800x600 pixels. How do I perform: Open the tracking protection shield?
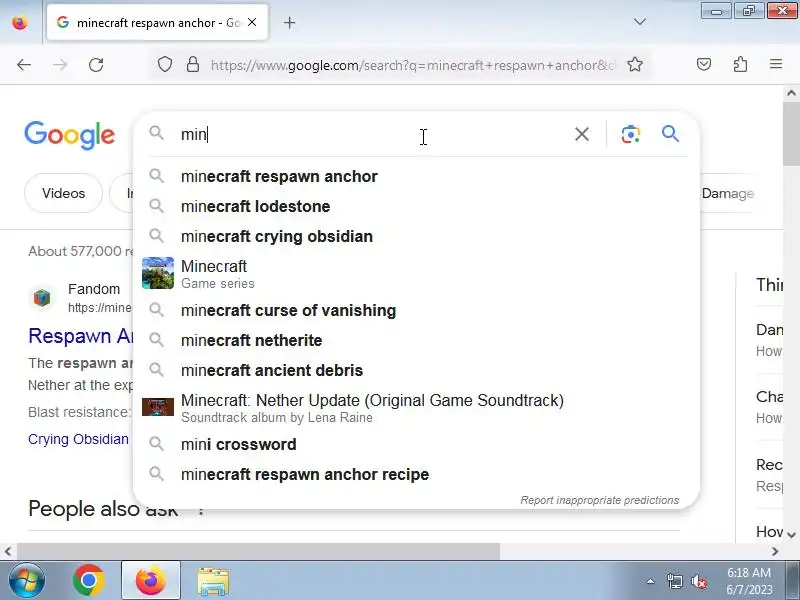pos(164,65)
